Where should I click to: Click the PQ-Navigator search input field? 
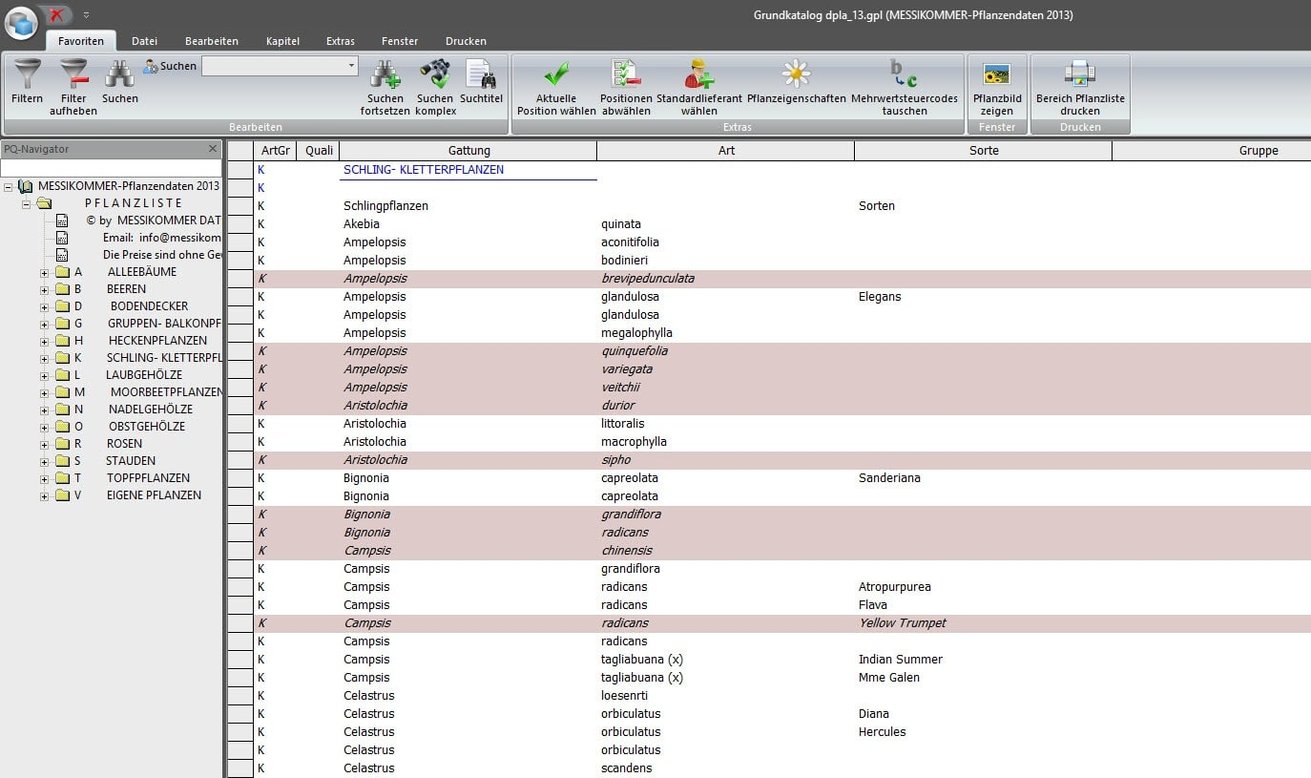pyautogui.click(x=111, y=168)
